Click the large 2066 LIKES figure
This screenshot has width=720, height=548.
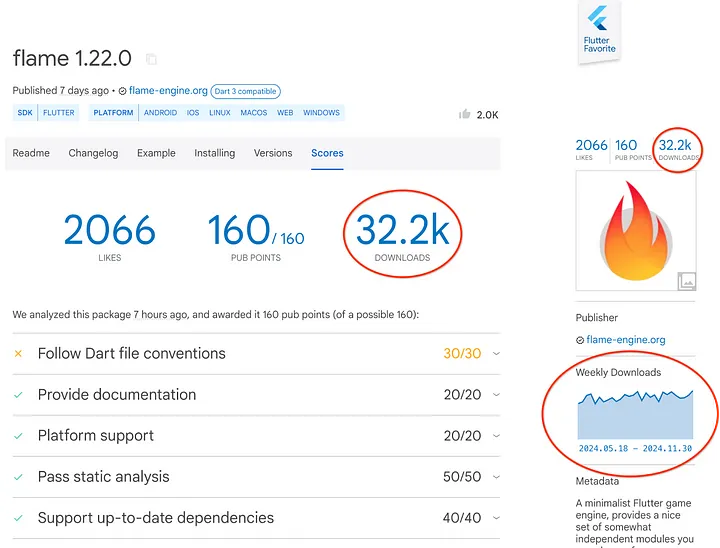pyautogui.click(x=110, y=237)
